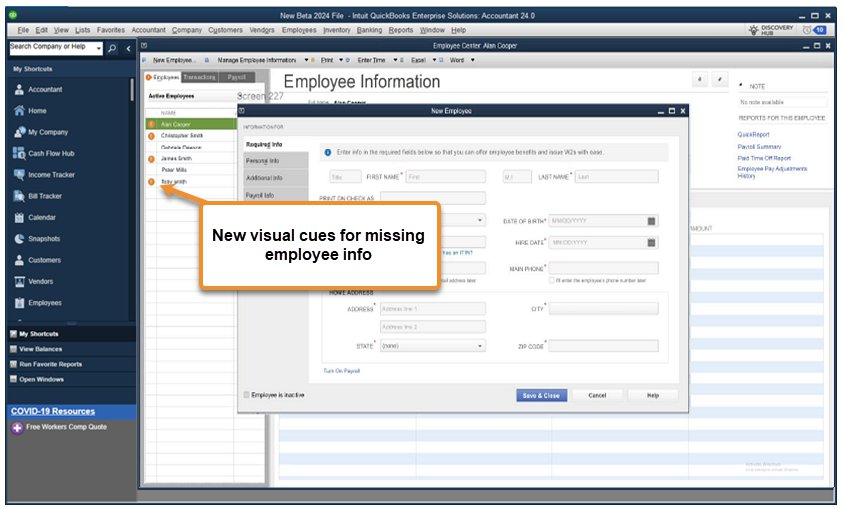Open the Payroll Summary report link
Viewport: 844px width, 508px height.
(759, 147)
